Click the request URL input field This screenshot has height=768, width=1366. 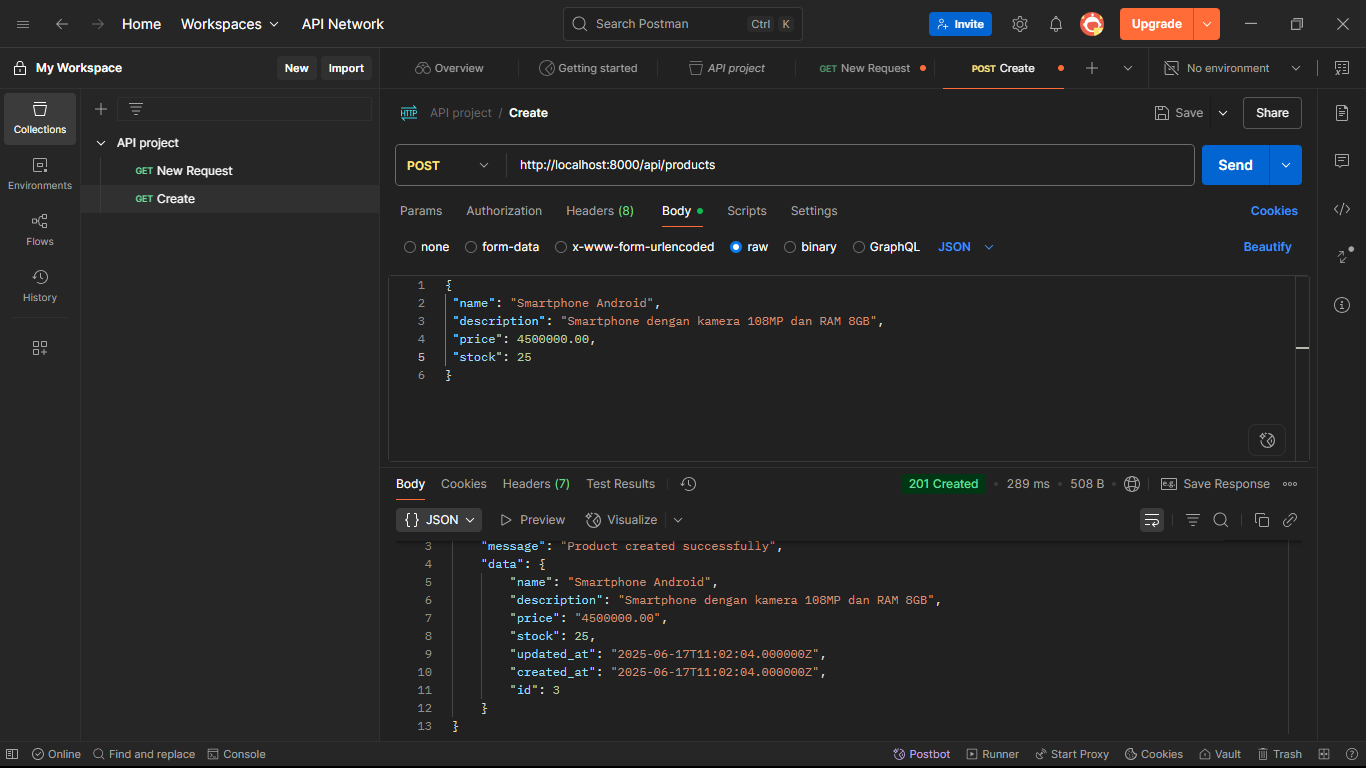(850, 165)
